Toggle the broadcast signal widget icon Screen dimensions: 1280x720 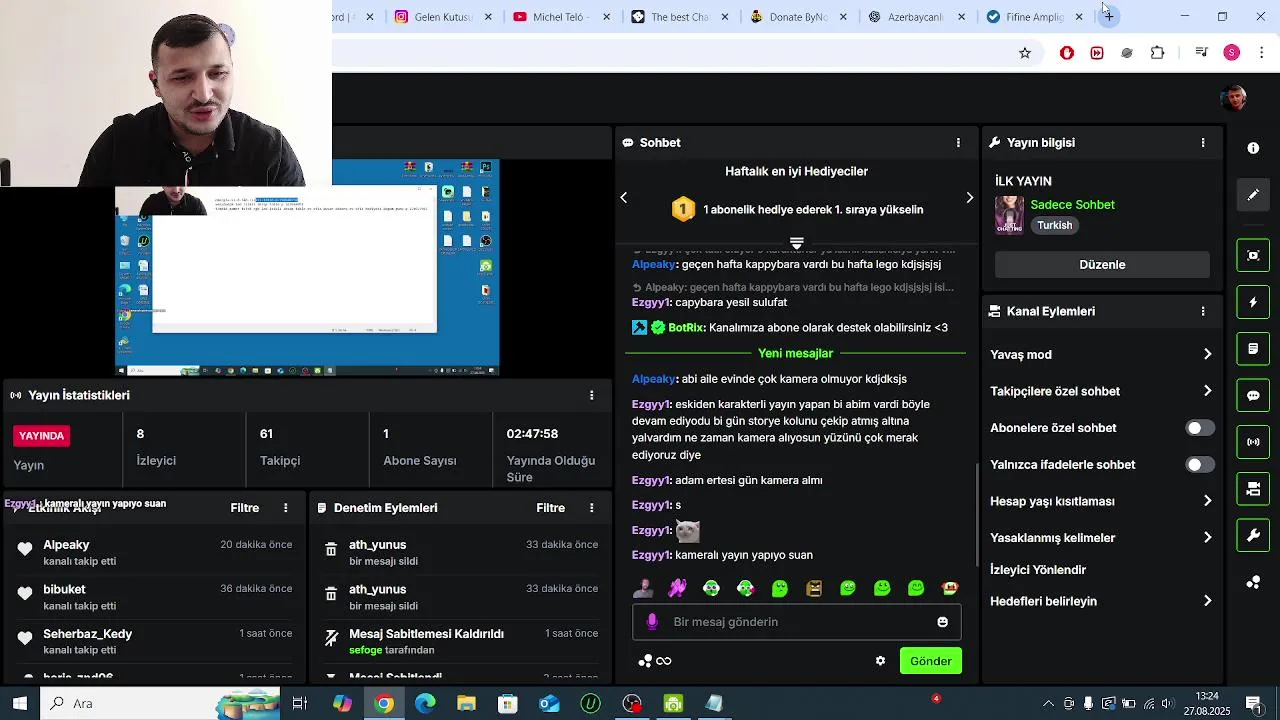point(1253,442)
